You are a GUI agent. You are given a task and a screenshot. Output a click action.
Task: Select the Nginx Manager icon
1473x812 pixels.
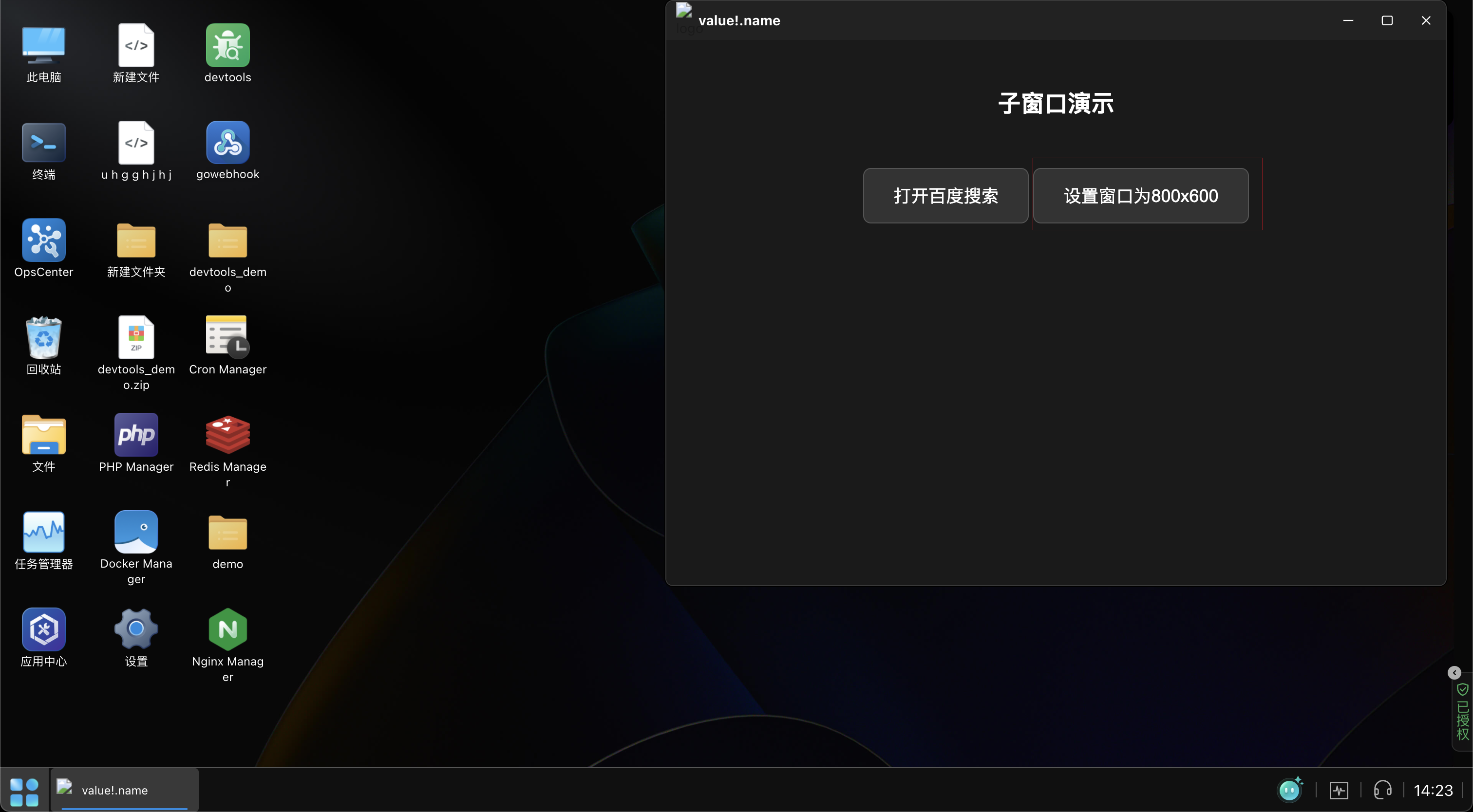227,630
